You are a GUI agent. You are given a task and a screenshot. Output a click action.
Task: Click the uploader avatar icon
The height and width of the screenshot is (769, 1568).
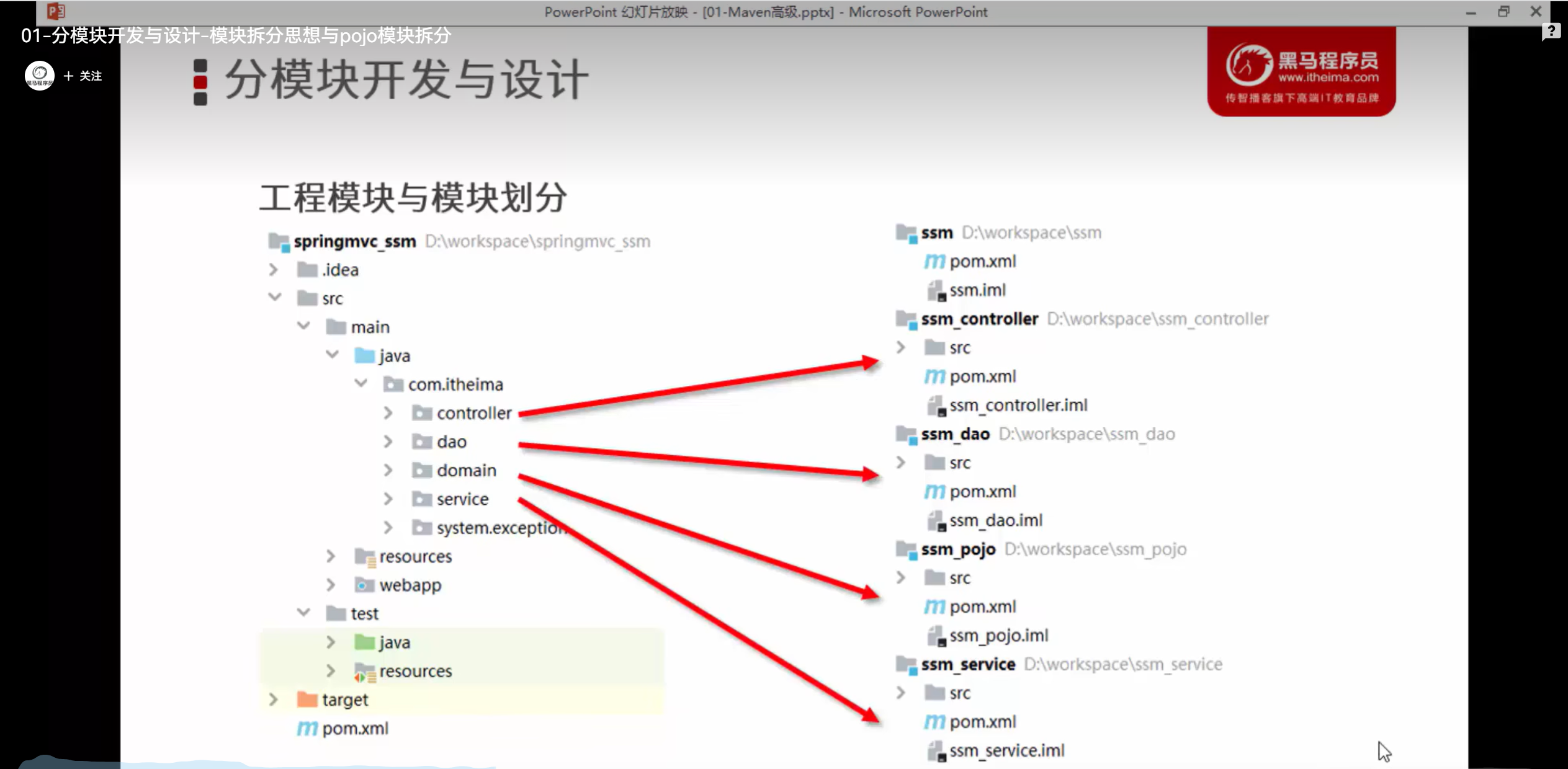coord(40,76)
